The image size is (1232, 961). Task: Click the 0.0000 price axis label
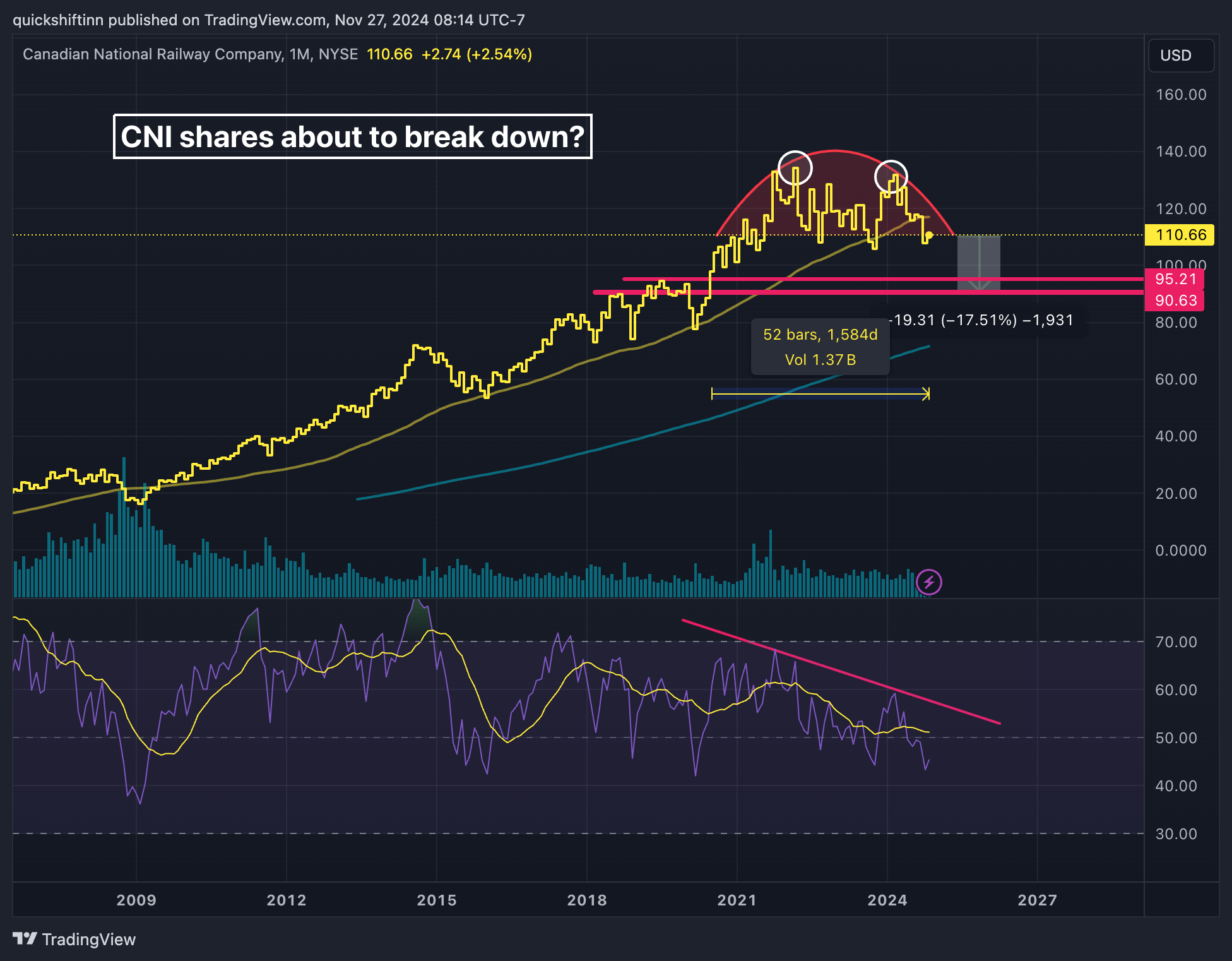coord(1181,551)
